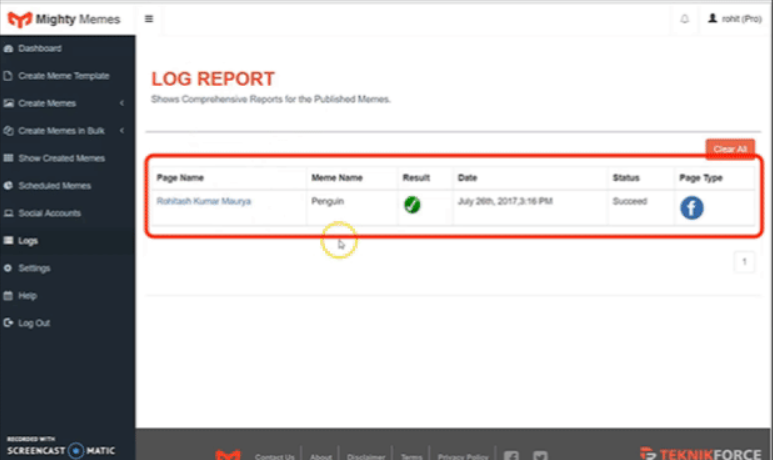Expand the Create Memes in Bulk arrow
Screen dimensions: 773x460
pos(122,131)
